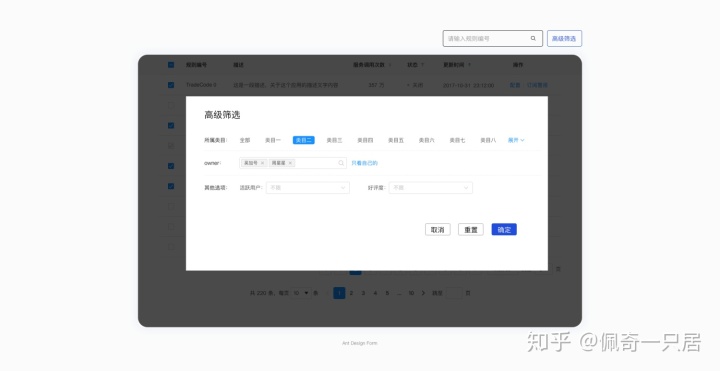Viewport: 720px width, 371px height.
Task: Sort by 服务调用次数 column arrow
Action: (x=390, y=65)
